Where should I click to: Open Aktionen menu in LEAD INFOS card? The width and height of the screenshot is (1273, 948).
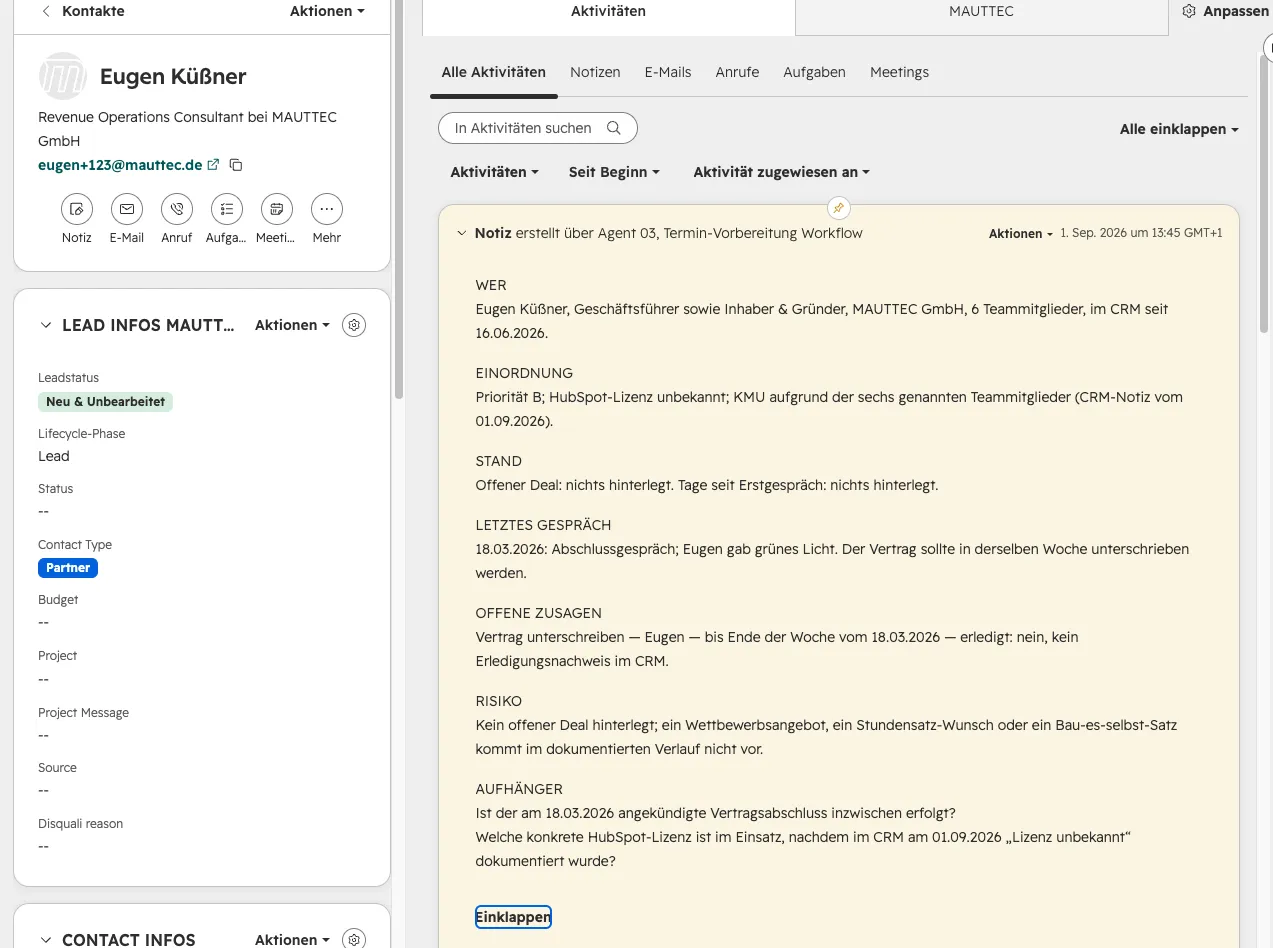coord(292,325)
